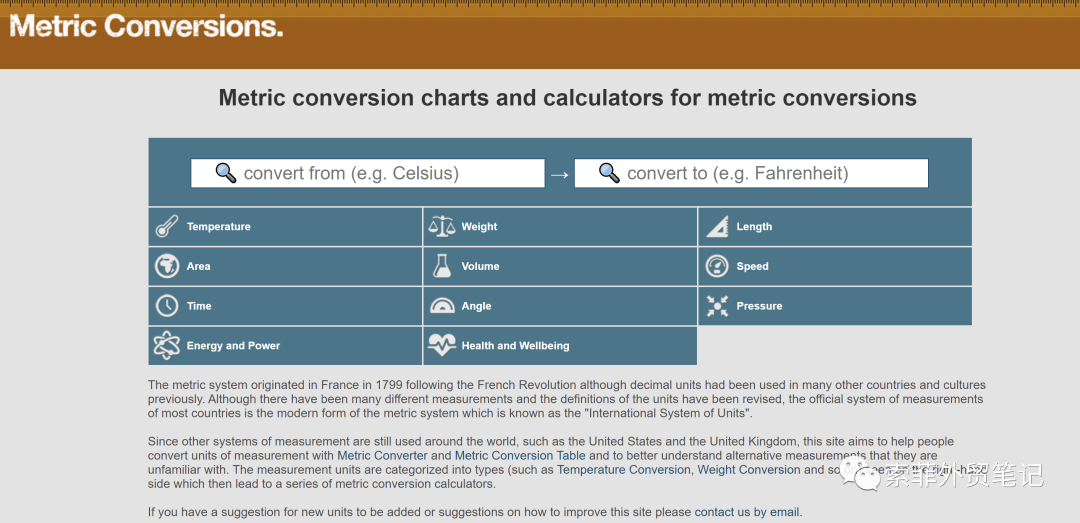Click the globe Area icon
Screen dimensions: 1080x523
pos(167,267)
